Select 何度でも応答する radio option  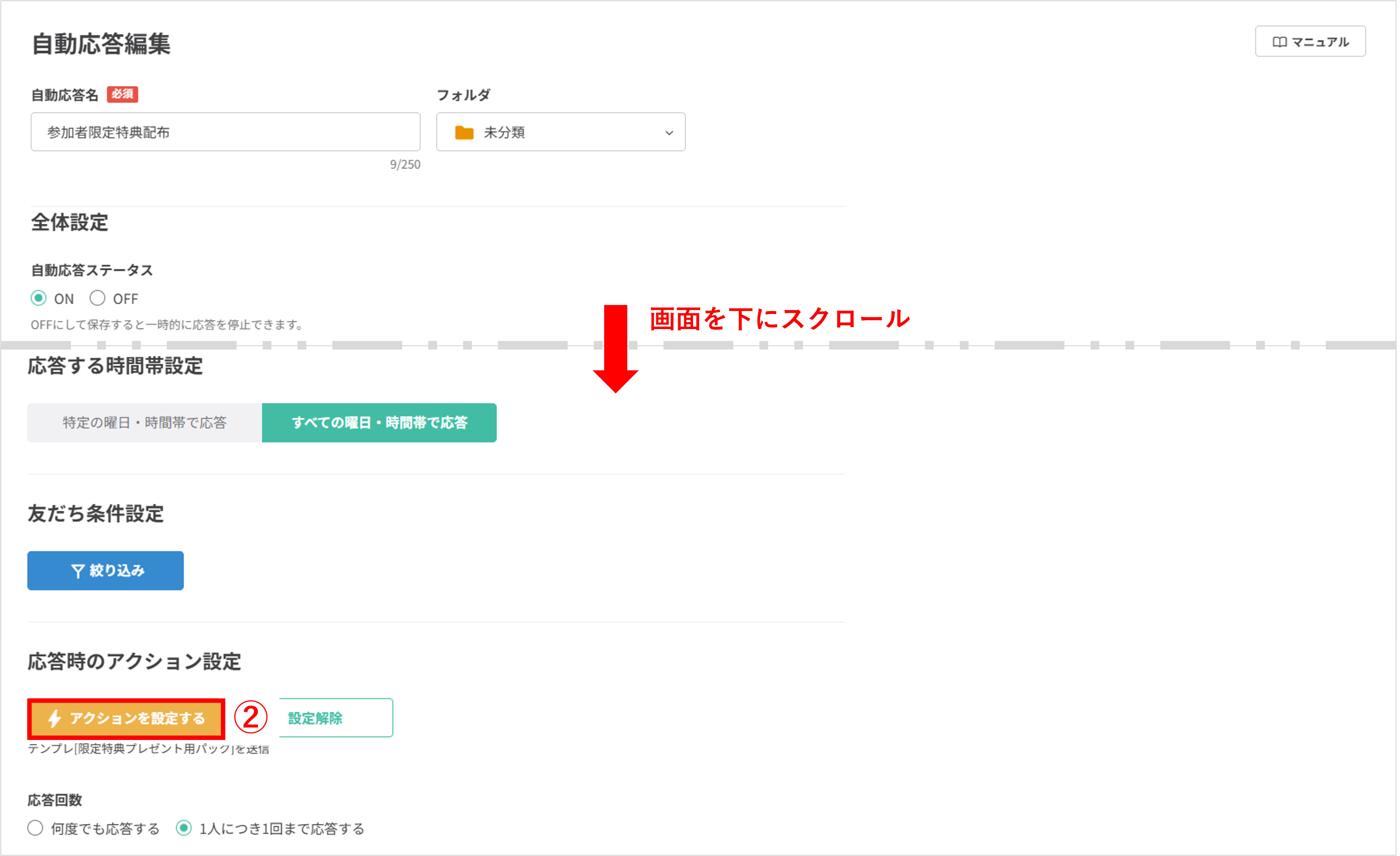click(x=35, y=829)
